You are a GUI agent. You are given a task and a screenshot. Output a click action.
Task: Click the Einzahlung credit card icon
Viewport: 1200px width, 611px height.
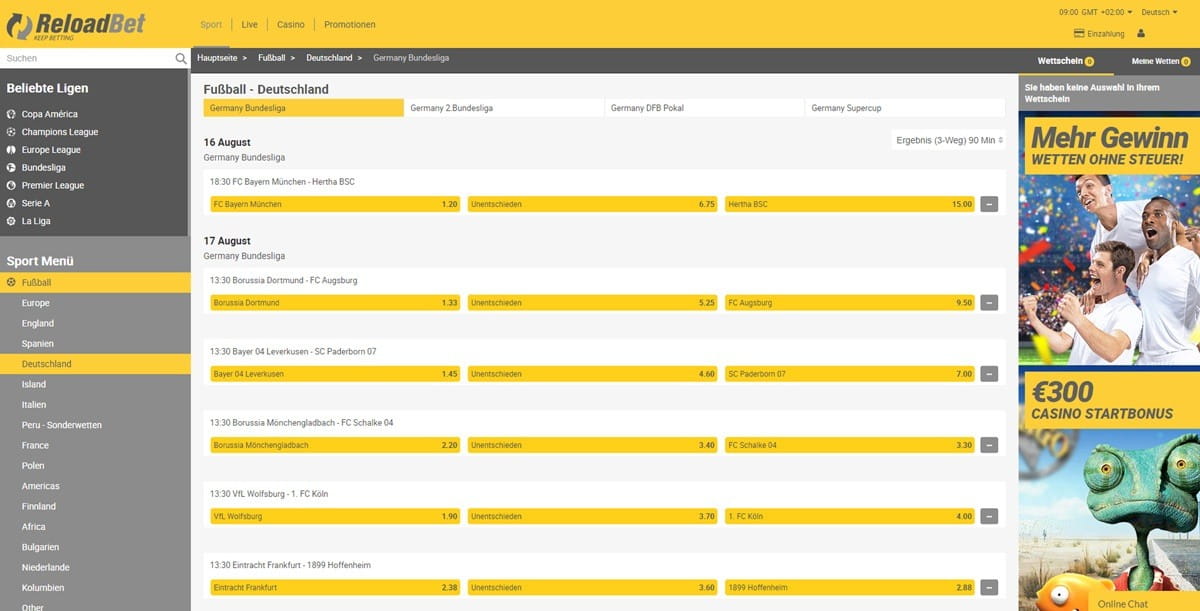pos(1079,34)
